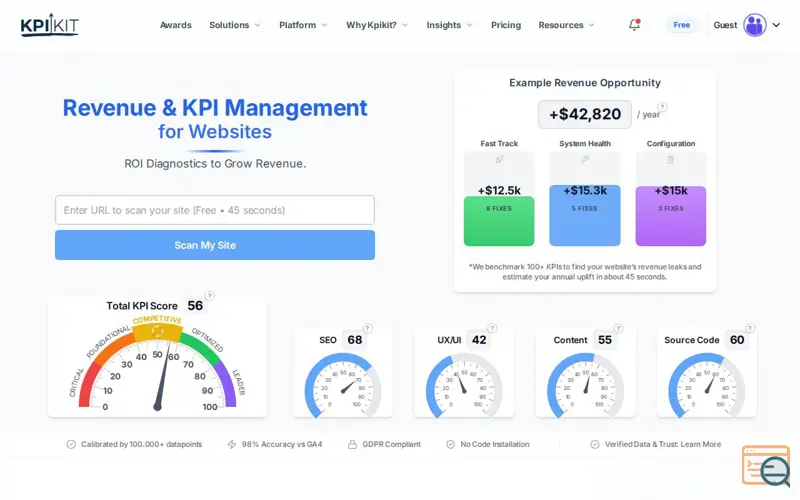Click the SEO score value 68
The height and width of the screenshot is (500, 800).
pyautogui.click(x=355, y=340)
